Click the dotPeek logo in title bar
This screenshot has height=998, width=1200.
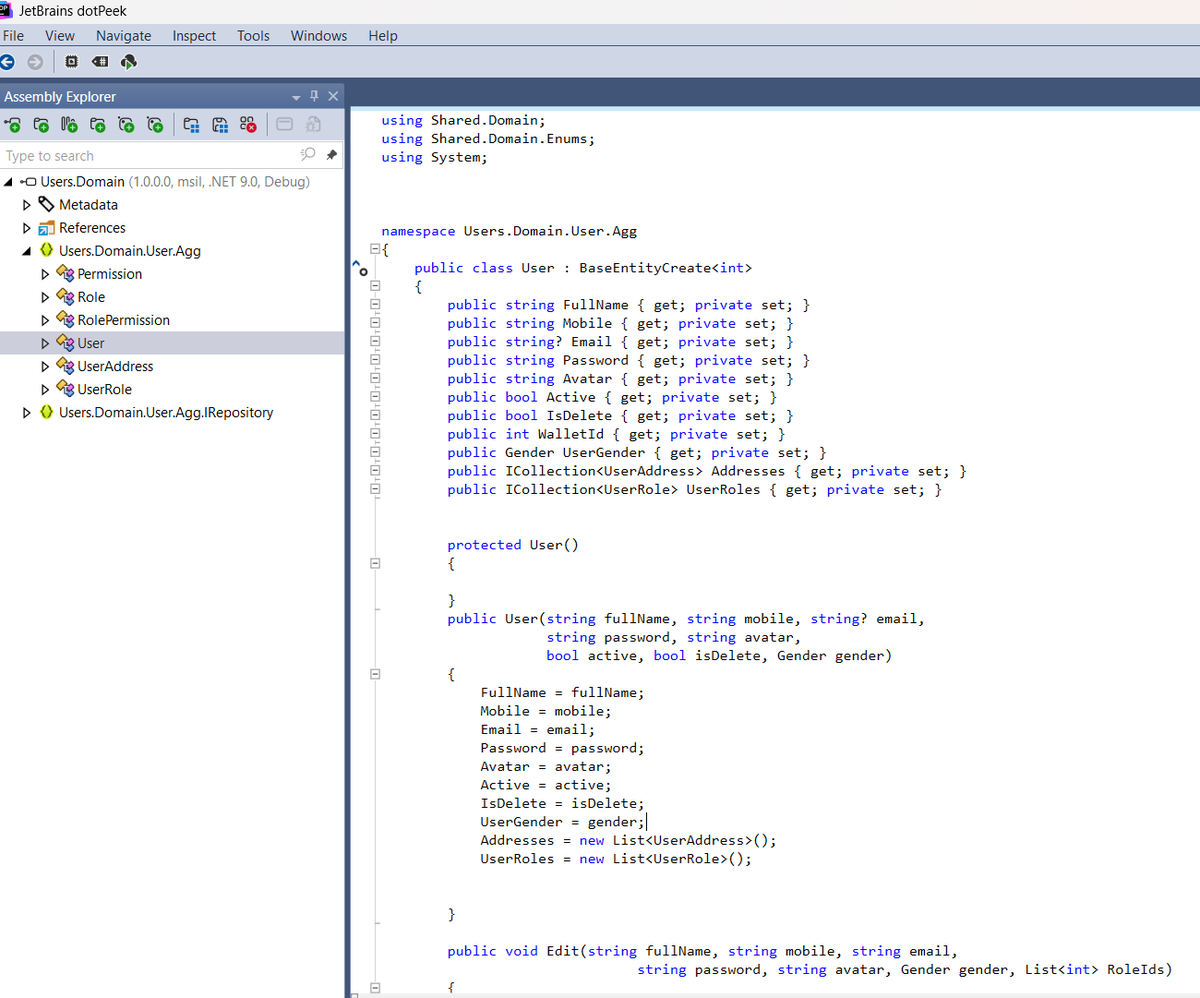8,9
